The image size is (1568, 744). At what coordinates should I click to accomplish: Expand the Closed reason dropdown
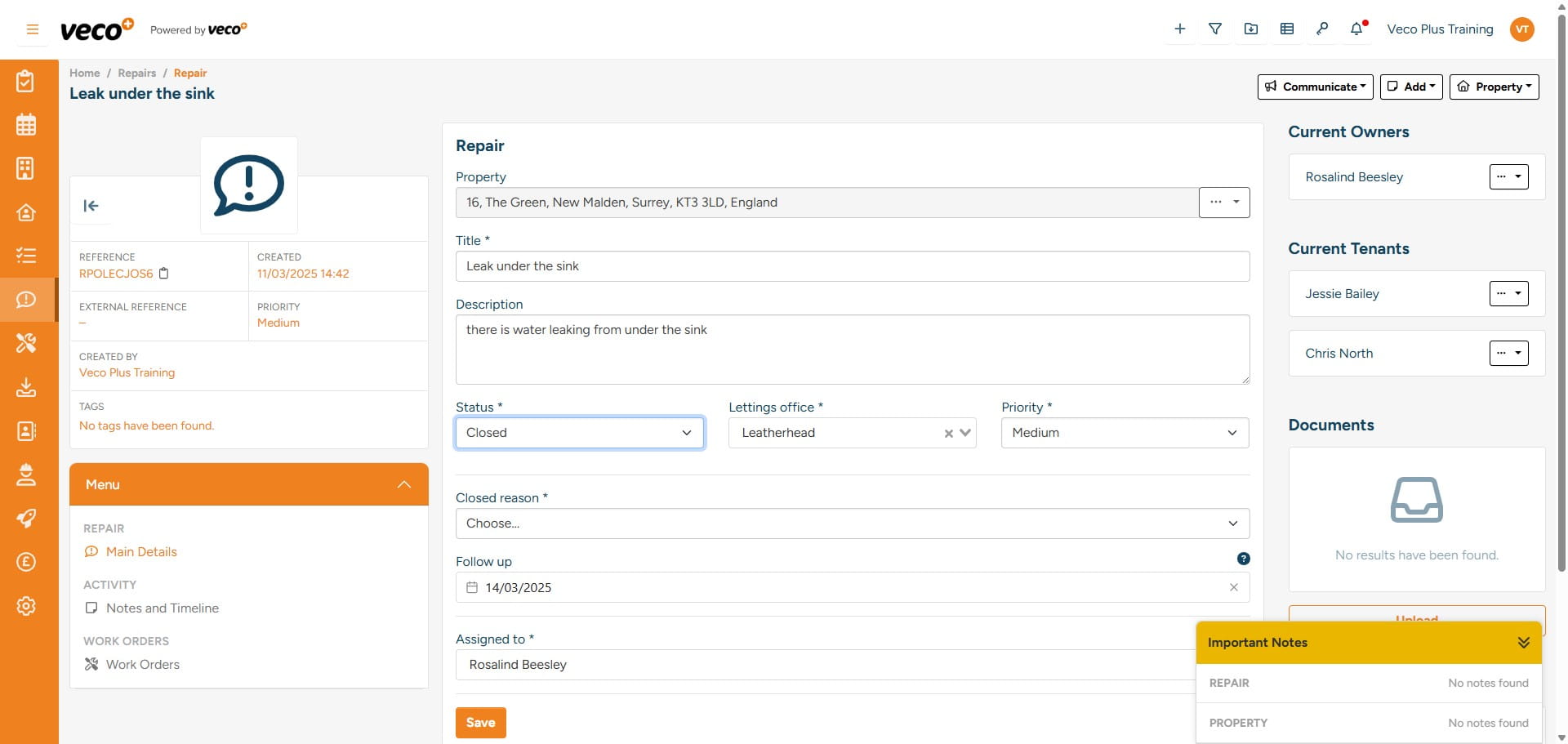(852, 523)
